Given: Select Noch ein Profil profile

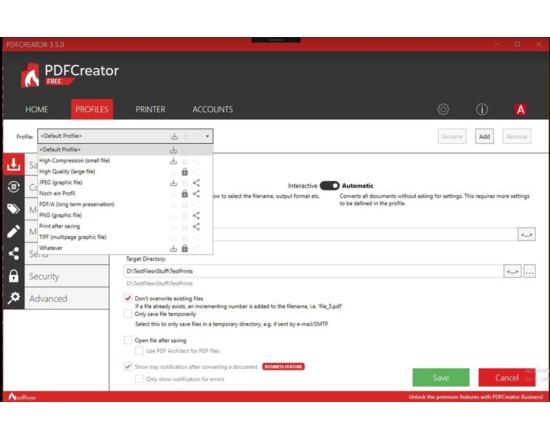Looking at the screenshot, I should pos(125,193).
